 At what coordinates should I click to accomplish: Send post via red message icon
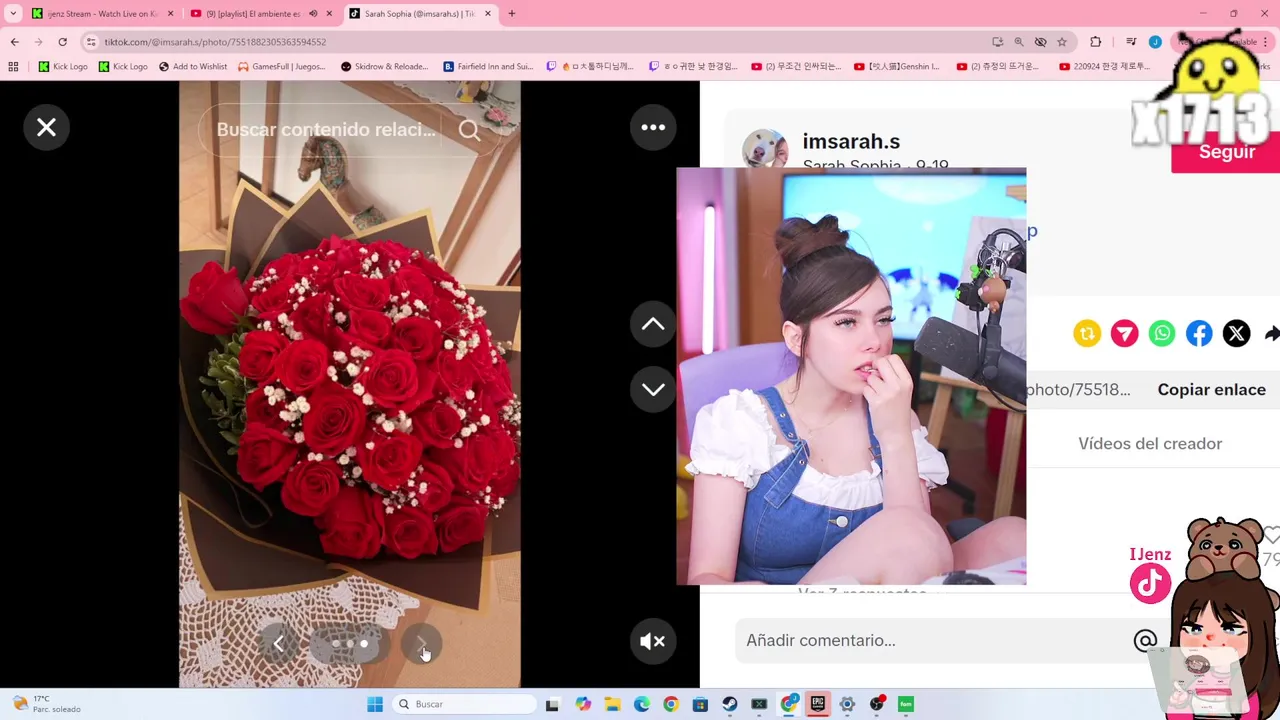[x=1124, y=333]
